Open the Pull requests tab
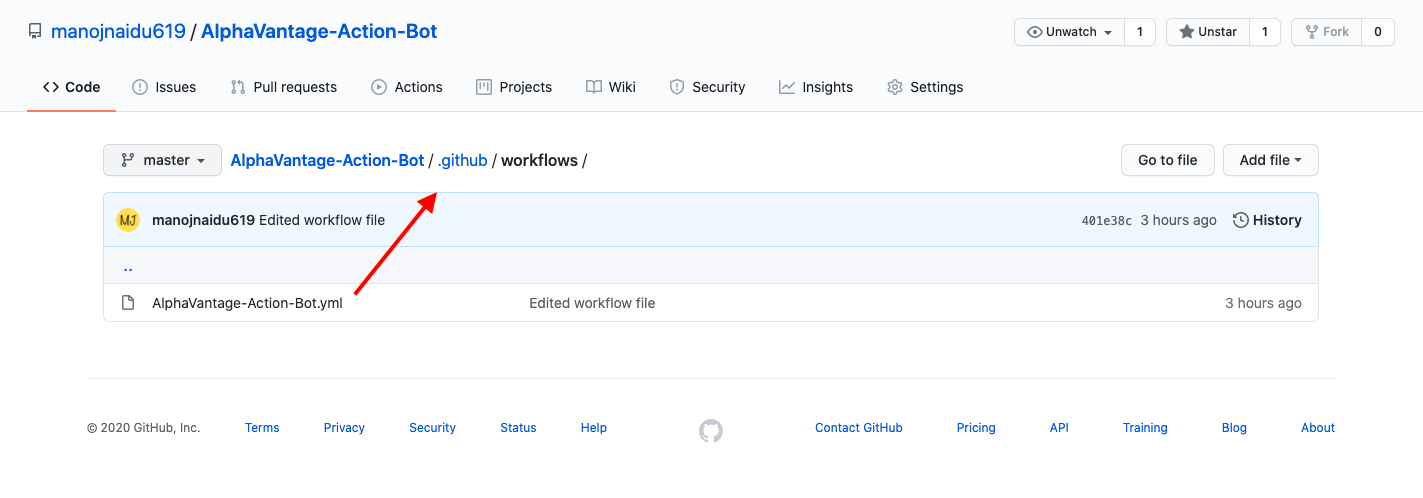 tap(283, 87)
